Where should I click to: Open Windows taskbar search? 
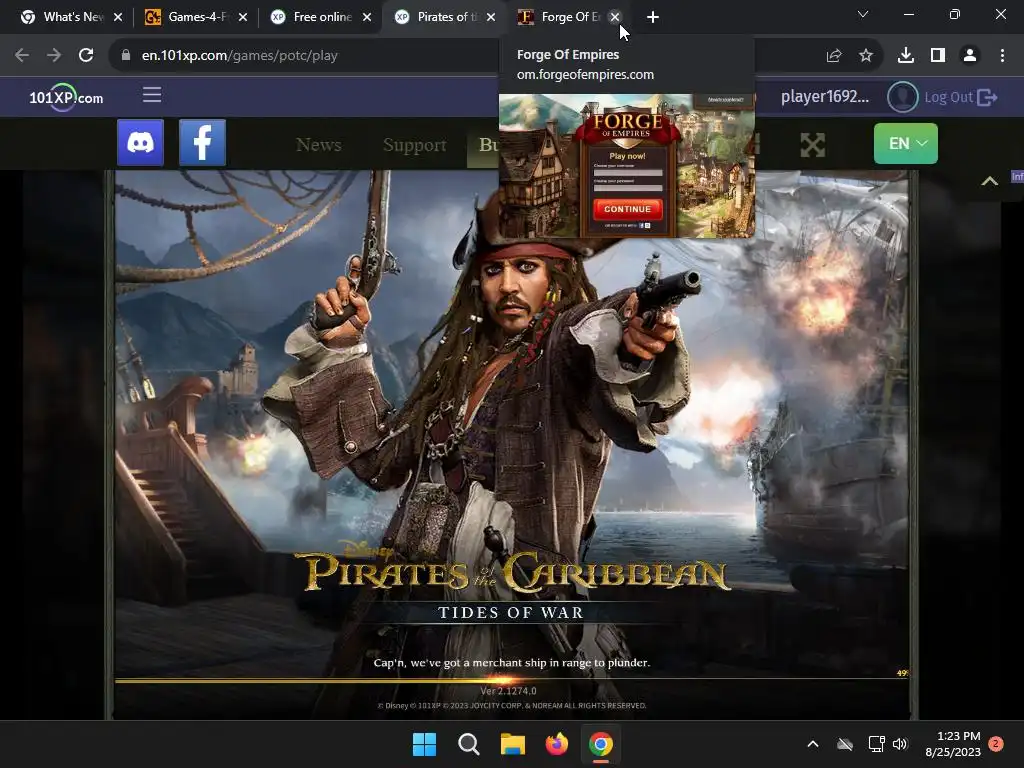point(468,744)
